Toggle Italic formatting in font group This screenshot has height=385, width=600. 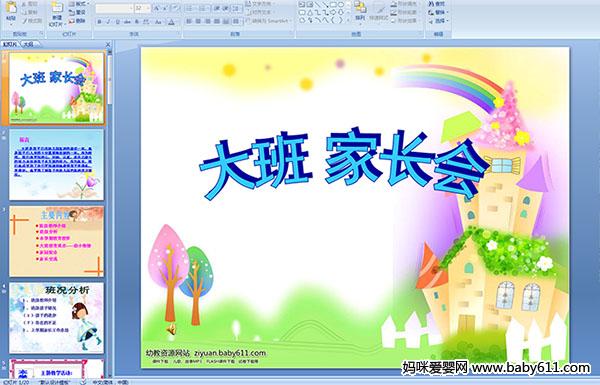coord(108,22)
